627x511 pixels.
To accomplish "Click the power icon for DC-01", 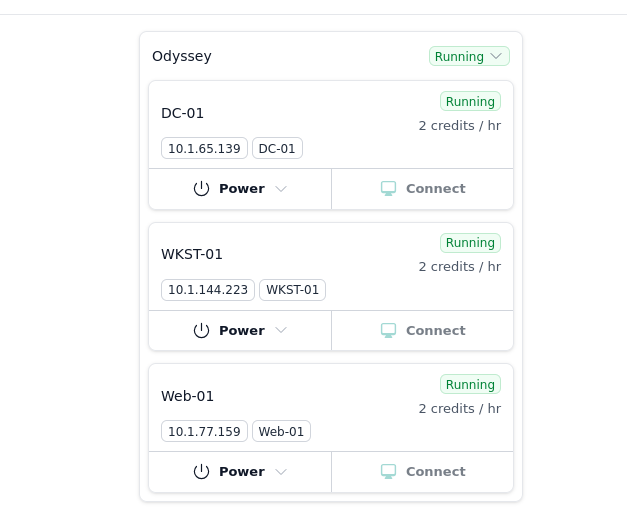I will pyautogui.click(x=201, y=189).
